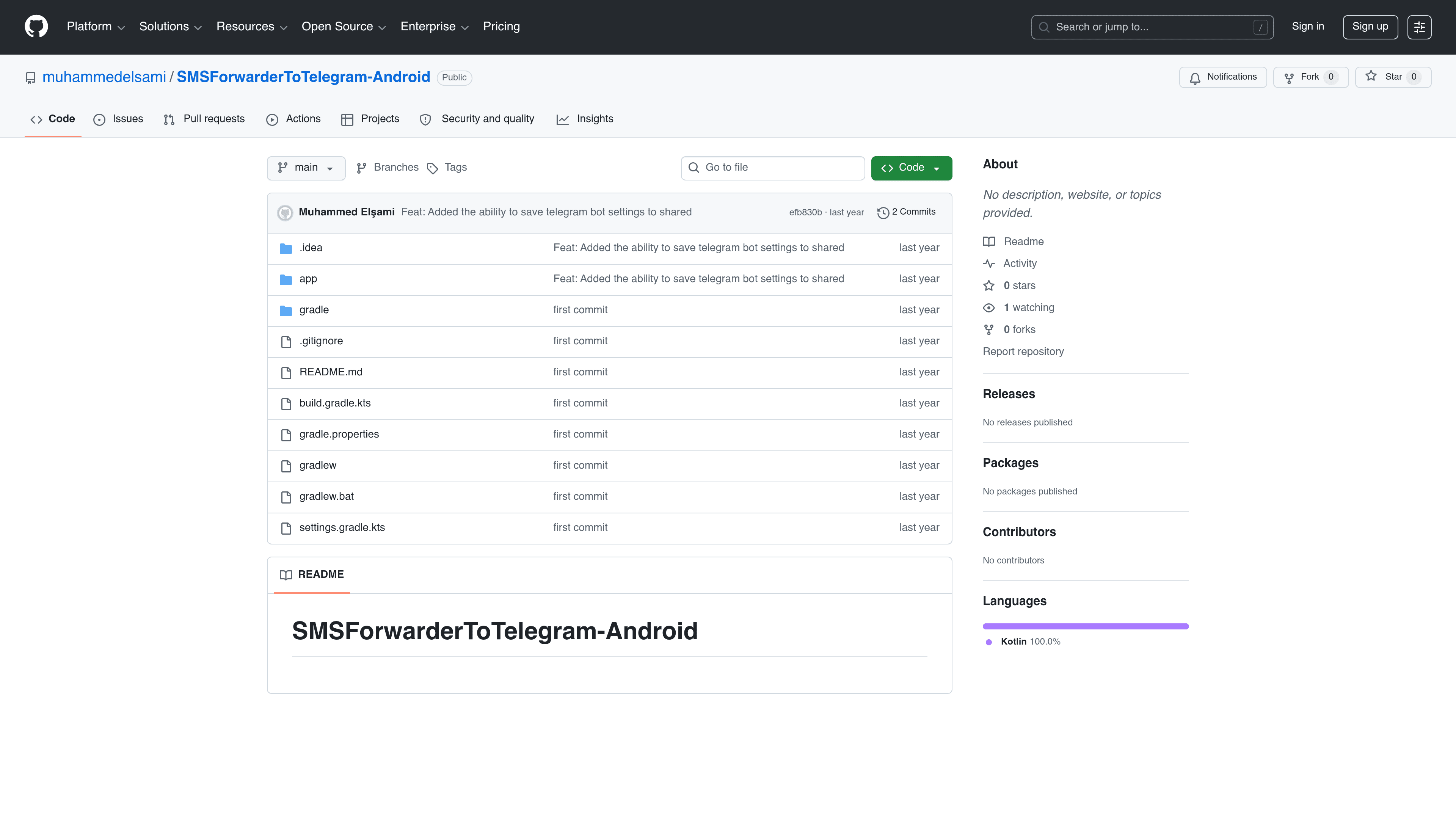This screenshot has width=1456, height=819.
Task: Click the Go to file search field
Action: coord(772,167)
